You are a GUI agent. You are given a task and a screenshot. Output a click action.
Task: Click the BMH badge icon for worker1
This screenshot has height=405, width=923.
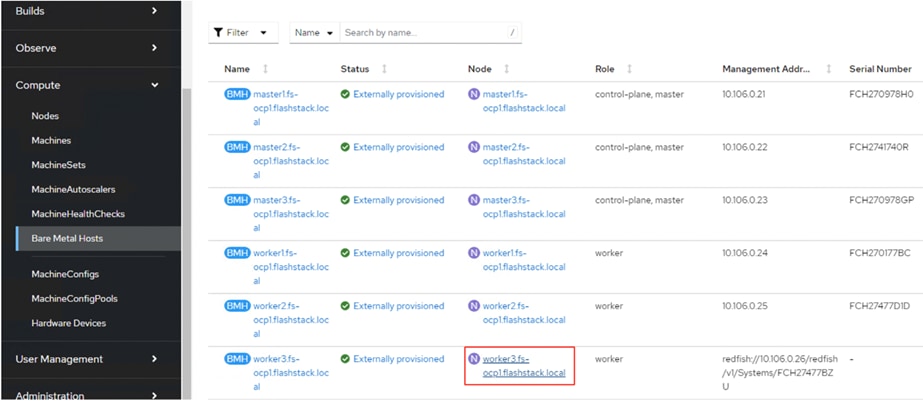pos(237,253)
